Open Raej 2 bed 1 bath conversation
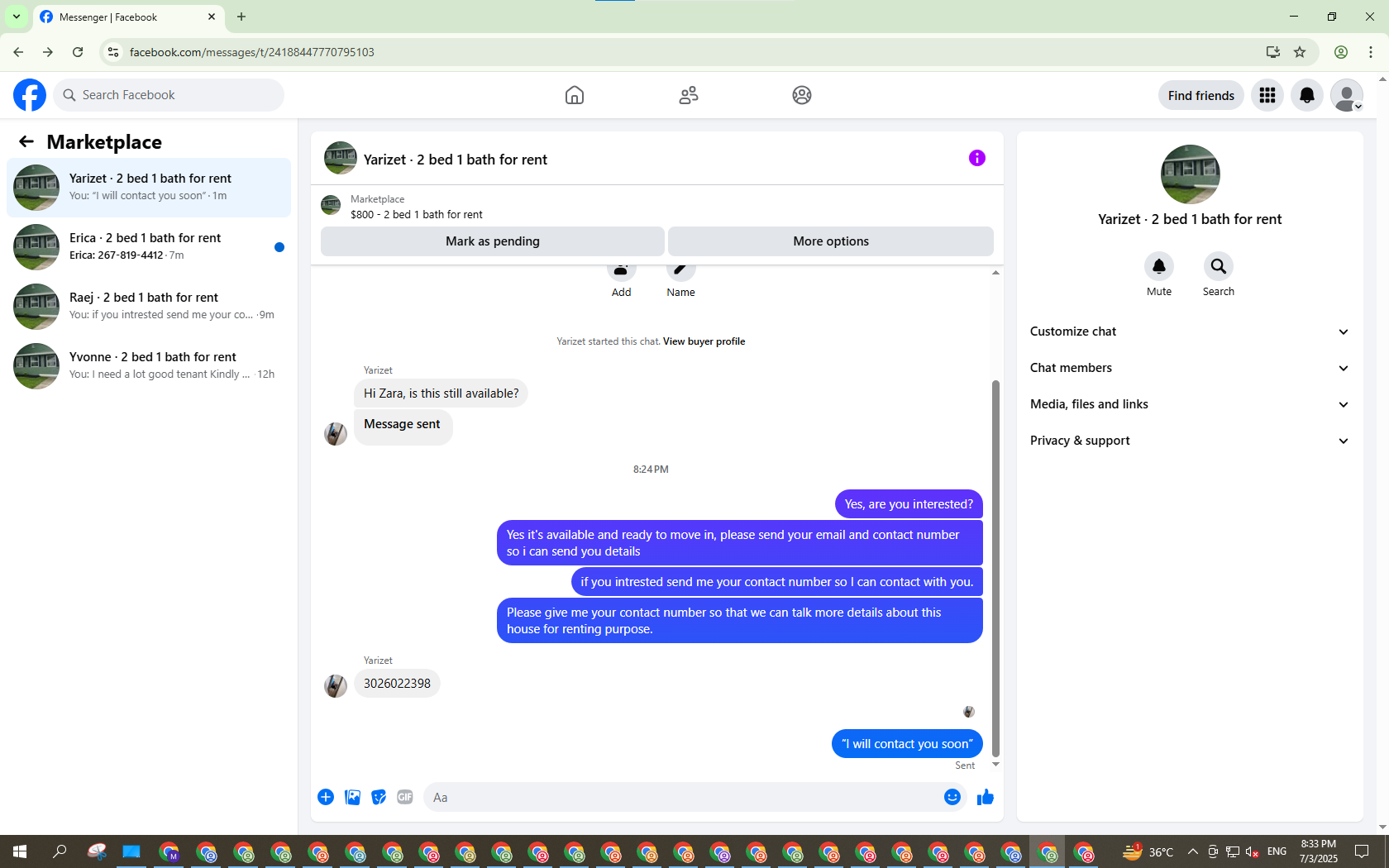The width and height of the screenshot is (1389, 868). pyautogui.click(x=149, y=307)
